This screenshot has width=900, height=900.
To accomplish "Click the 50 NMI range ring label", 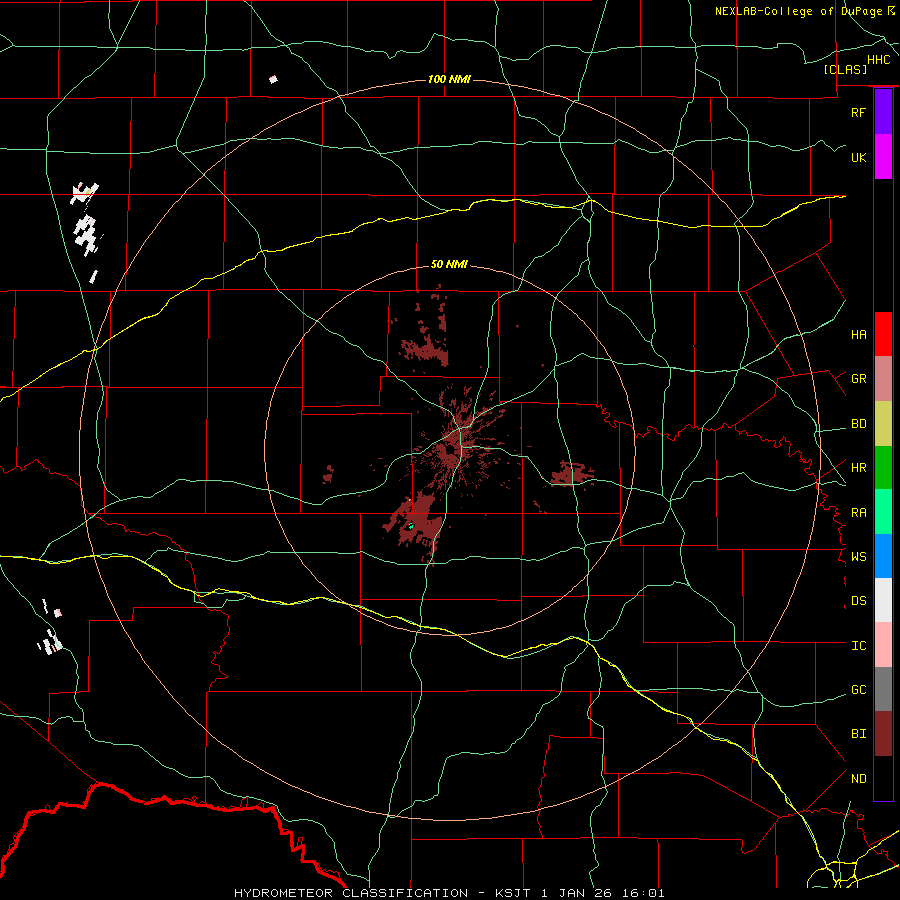I will [449, 264].
